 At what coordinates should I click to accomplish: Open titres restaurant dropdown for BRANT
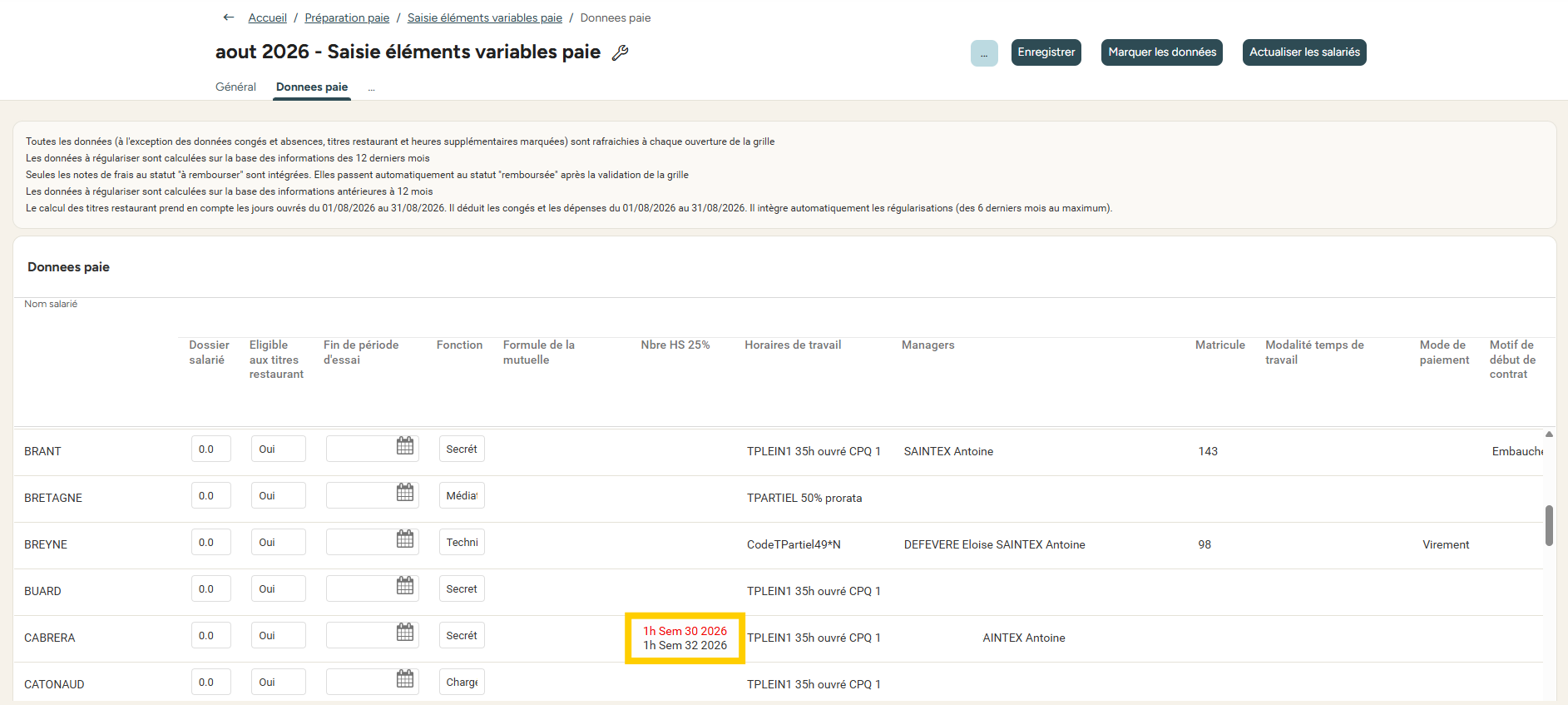point(279,449)
